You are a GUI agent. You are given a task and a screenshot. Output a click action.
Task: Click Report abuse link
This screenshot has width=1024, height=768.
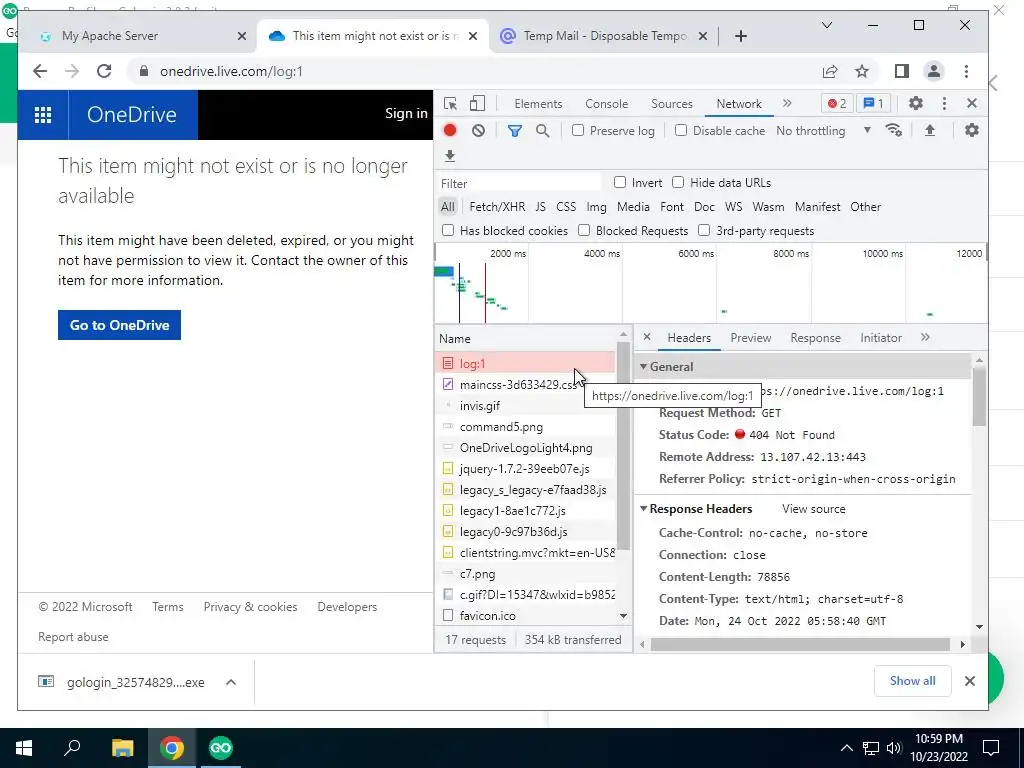pos(73,637)
